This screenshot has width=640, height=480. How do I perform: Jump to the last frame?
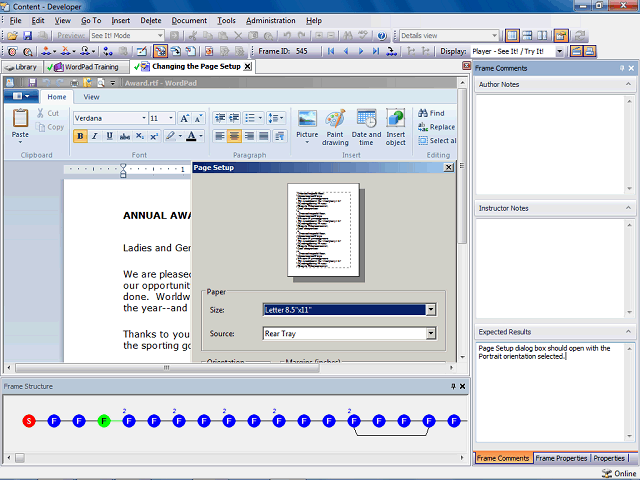tap(376, 51)
